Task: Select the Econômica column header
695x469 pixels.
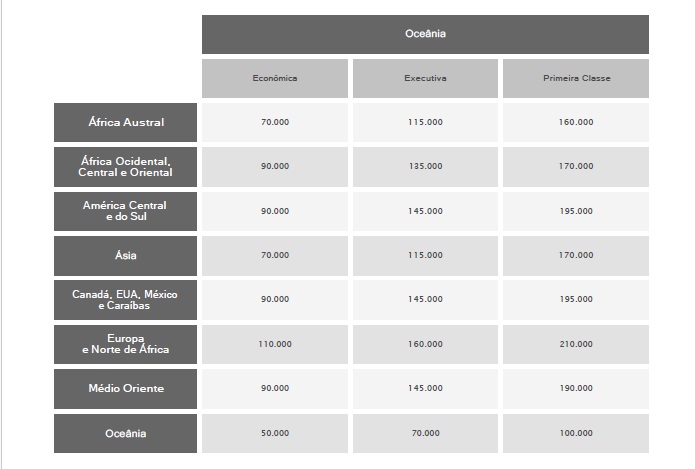Action: click(275, 78)
